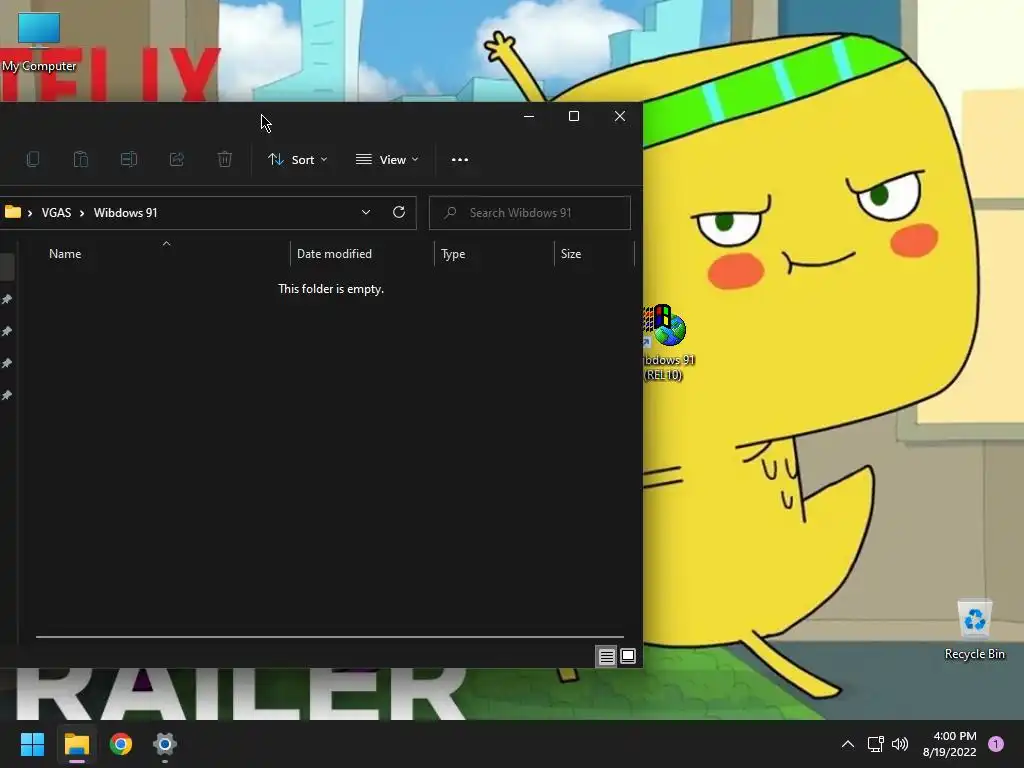Open the See more three-dots menu
The image size is (1024, 768).
[x=460, y=159]
